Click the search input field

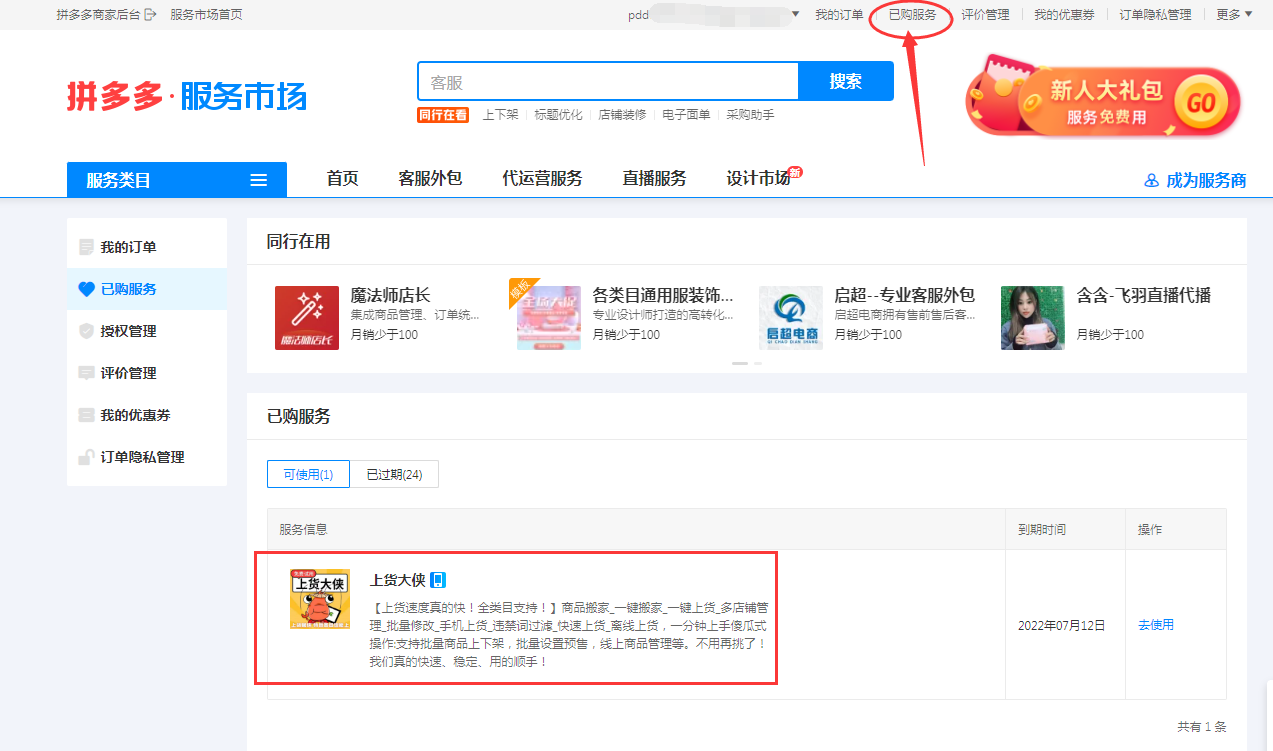[x=608, y=82]
